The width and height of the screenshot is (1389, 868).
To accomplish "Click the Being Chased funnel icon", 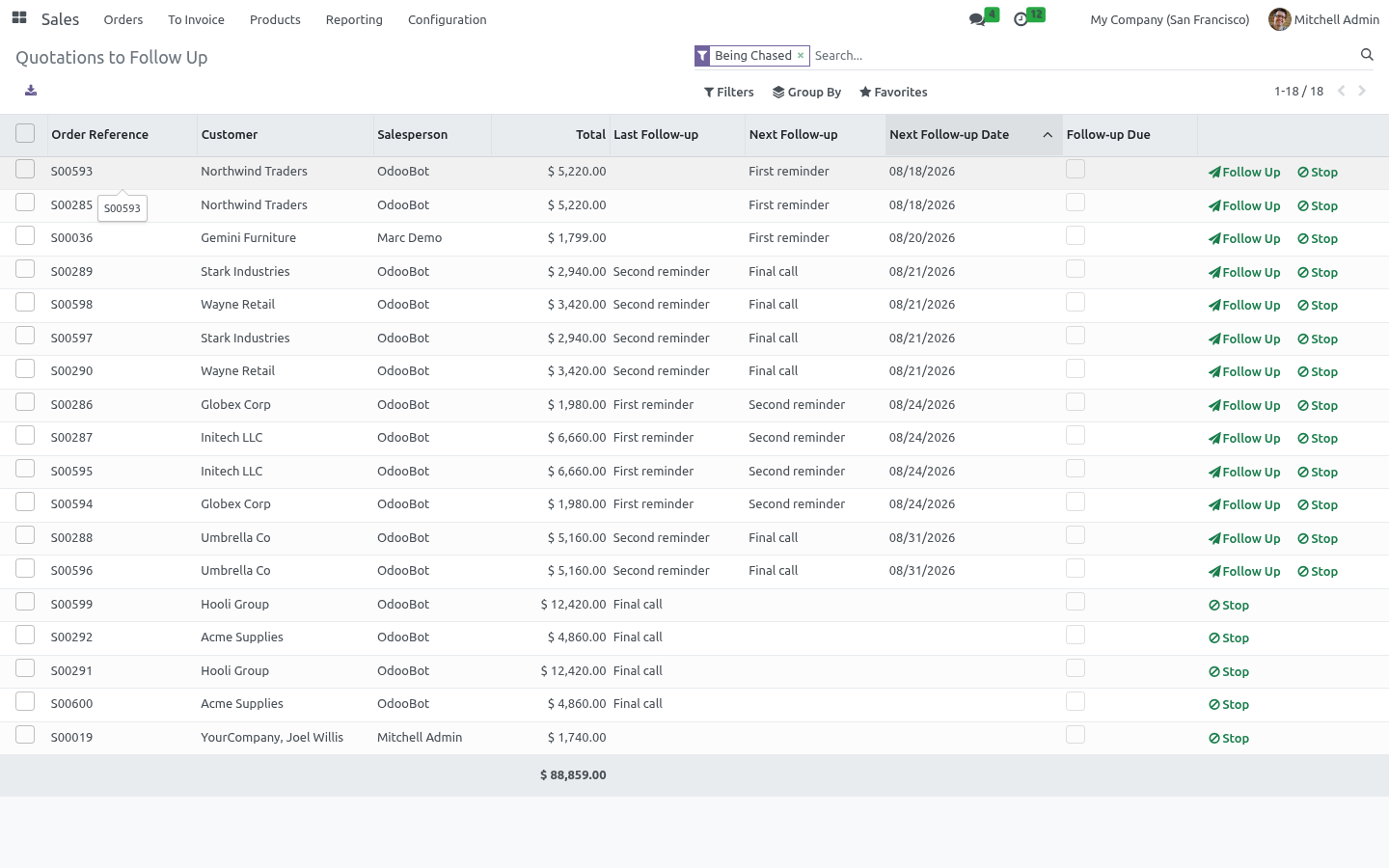I will pos(702,56).
